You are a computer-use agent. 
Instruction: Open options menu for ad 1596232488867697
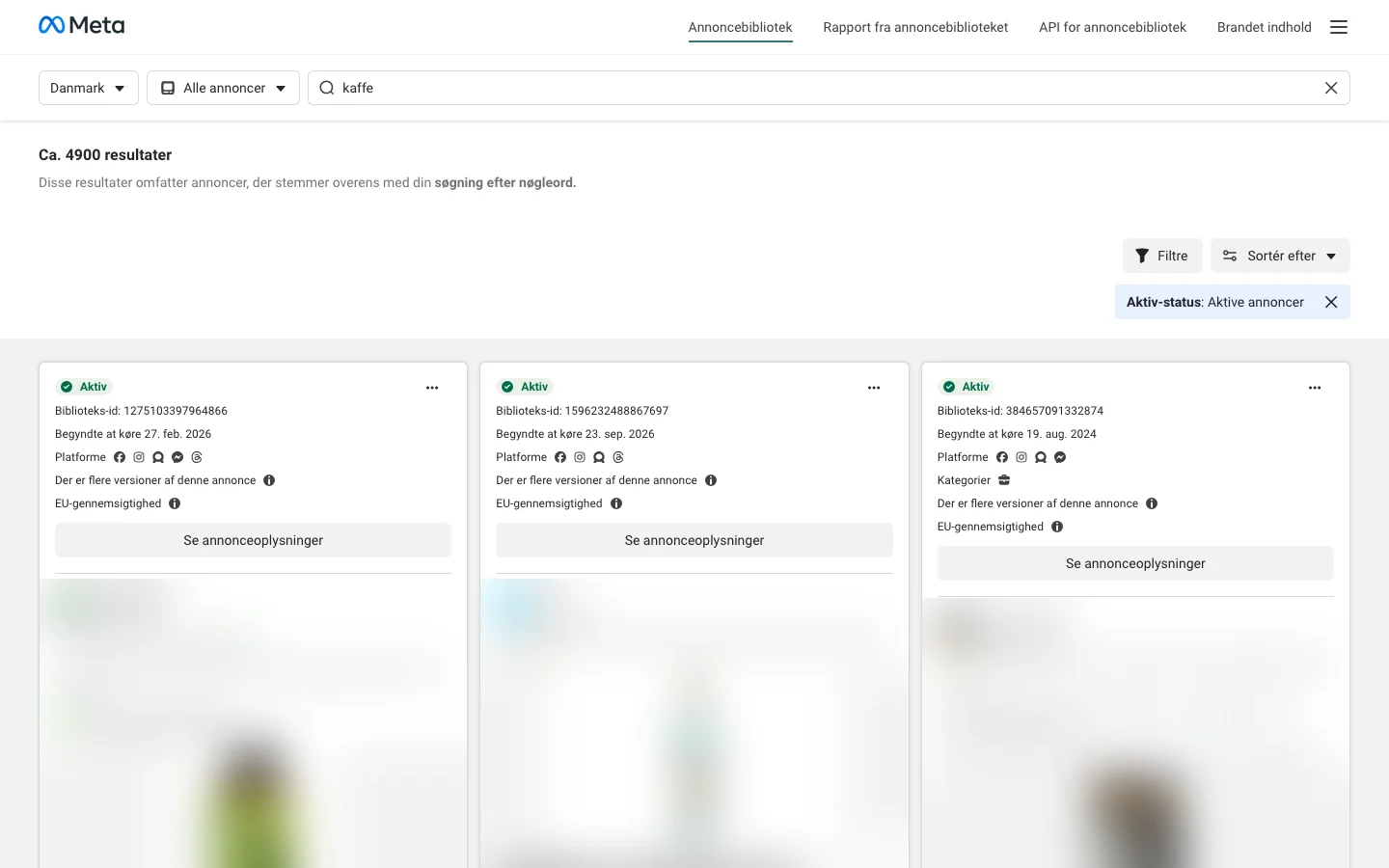tap(874, 388)
